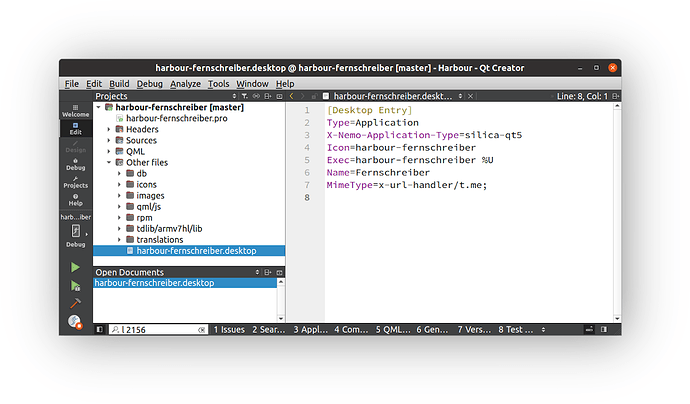
Task: Expand the qml/js folder
Action: click(x=119, y=206)
